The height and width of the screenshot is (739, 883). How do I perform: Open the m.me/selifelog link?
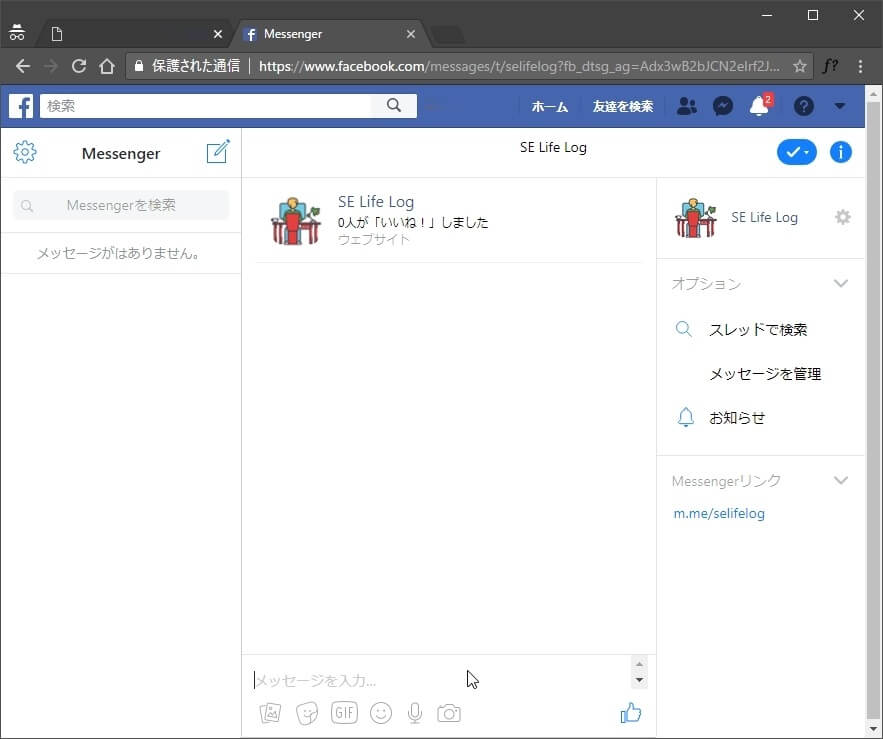click(x=718, y=514)
